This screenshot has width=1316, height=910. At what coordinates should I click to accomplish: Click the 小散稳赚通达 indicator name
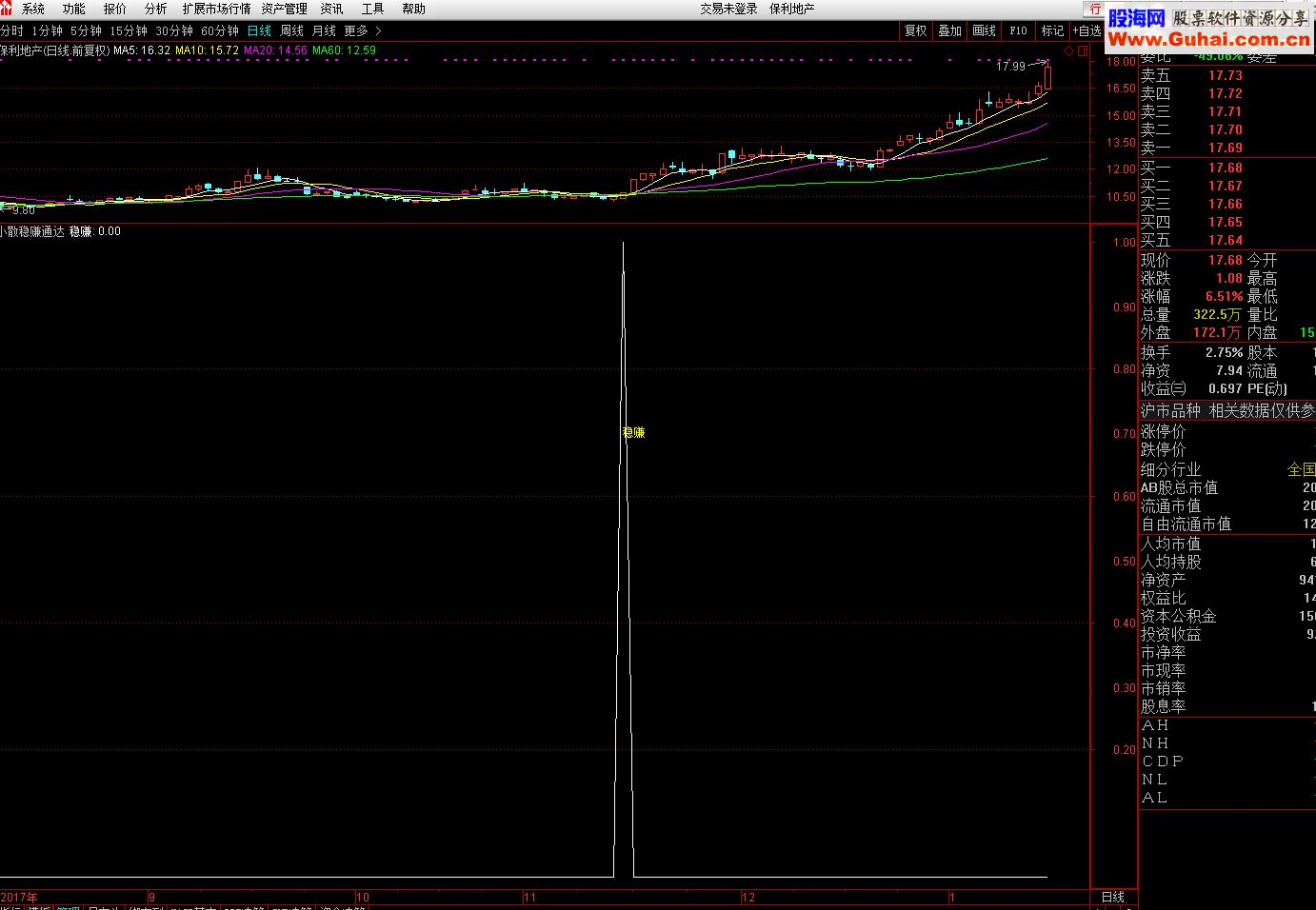tap(31, 231)
